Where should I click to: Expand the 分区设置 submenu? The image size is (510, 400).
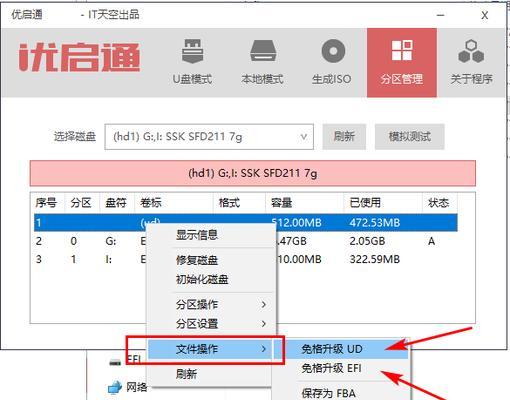tap(212, 324)
